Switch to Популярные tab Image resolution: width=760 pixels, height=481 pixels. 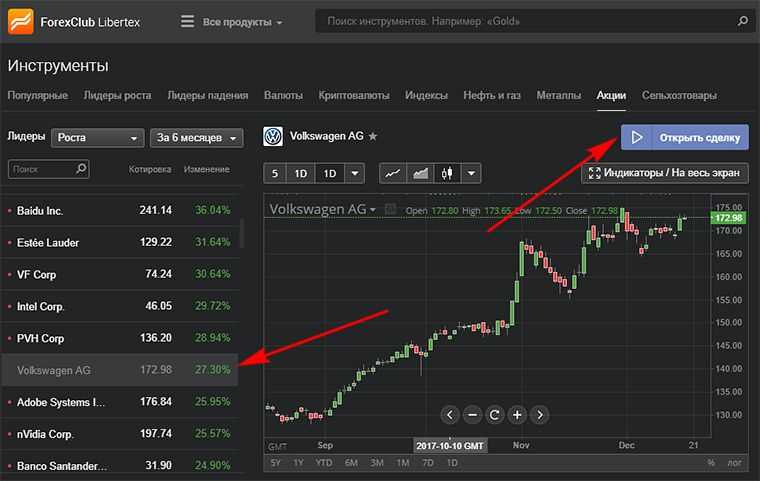pos(38,96)
